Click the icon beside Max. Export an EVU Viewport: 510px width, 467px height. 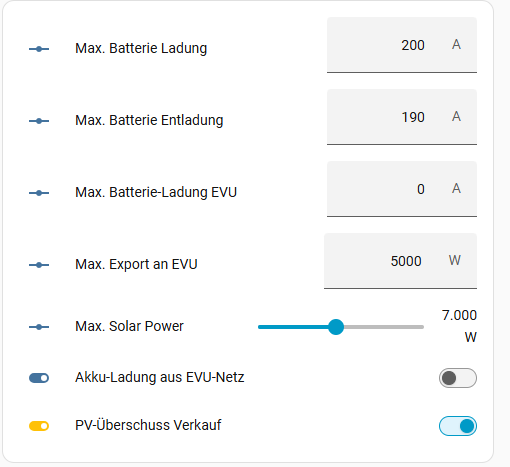click(39, 265)
